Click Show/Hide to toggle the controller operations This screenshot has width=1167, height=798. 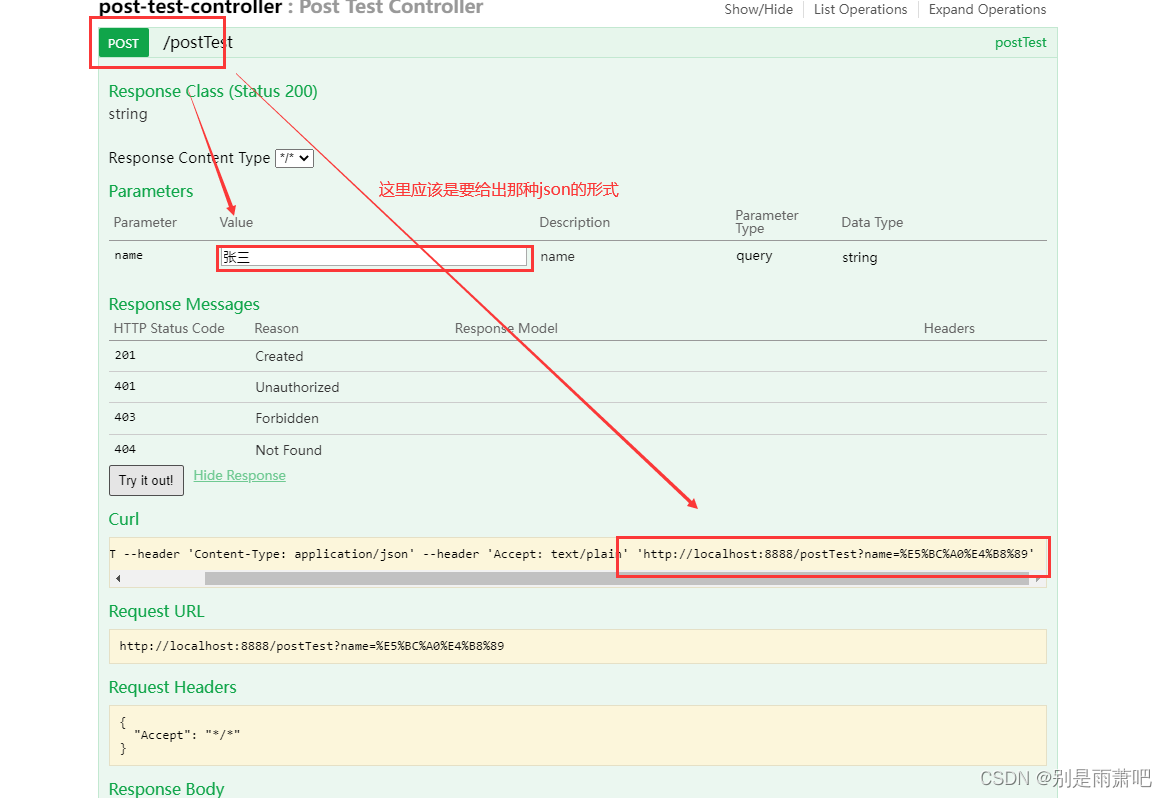pyautogui.click(x=758, y=9)
